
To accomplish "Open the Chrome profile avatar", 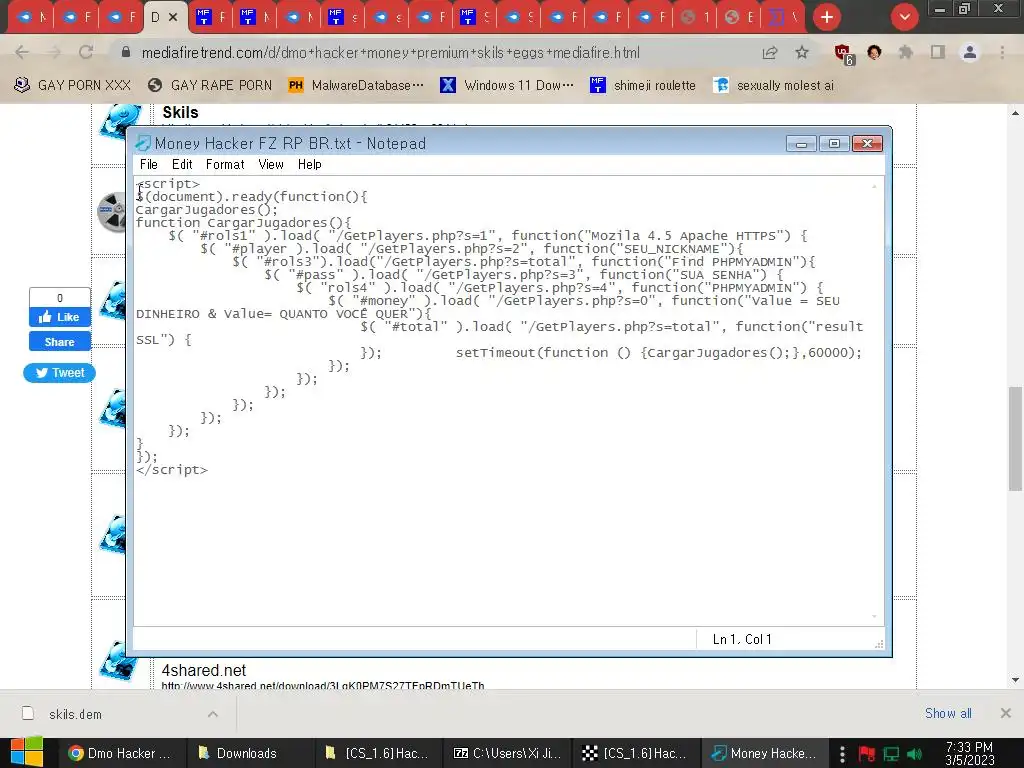I will (x=970, y=52).
